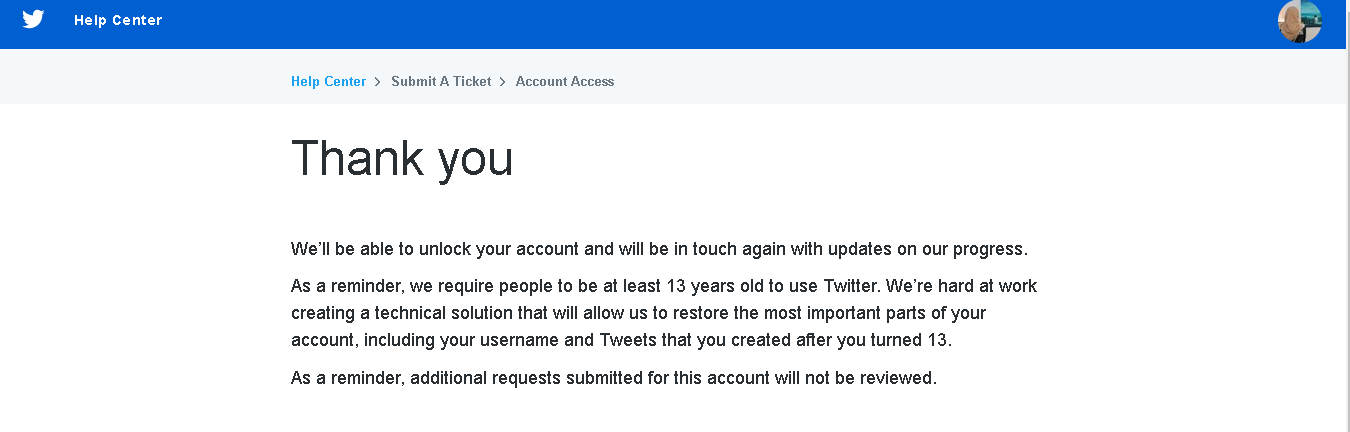Click the Help Center header title
The image size is (1350, 432).
point(118,20)
